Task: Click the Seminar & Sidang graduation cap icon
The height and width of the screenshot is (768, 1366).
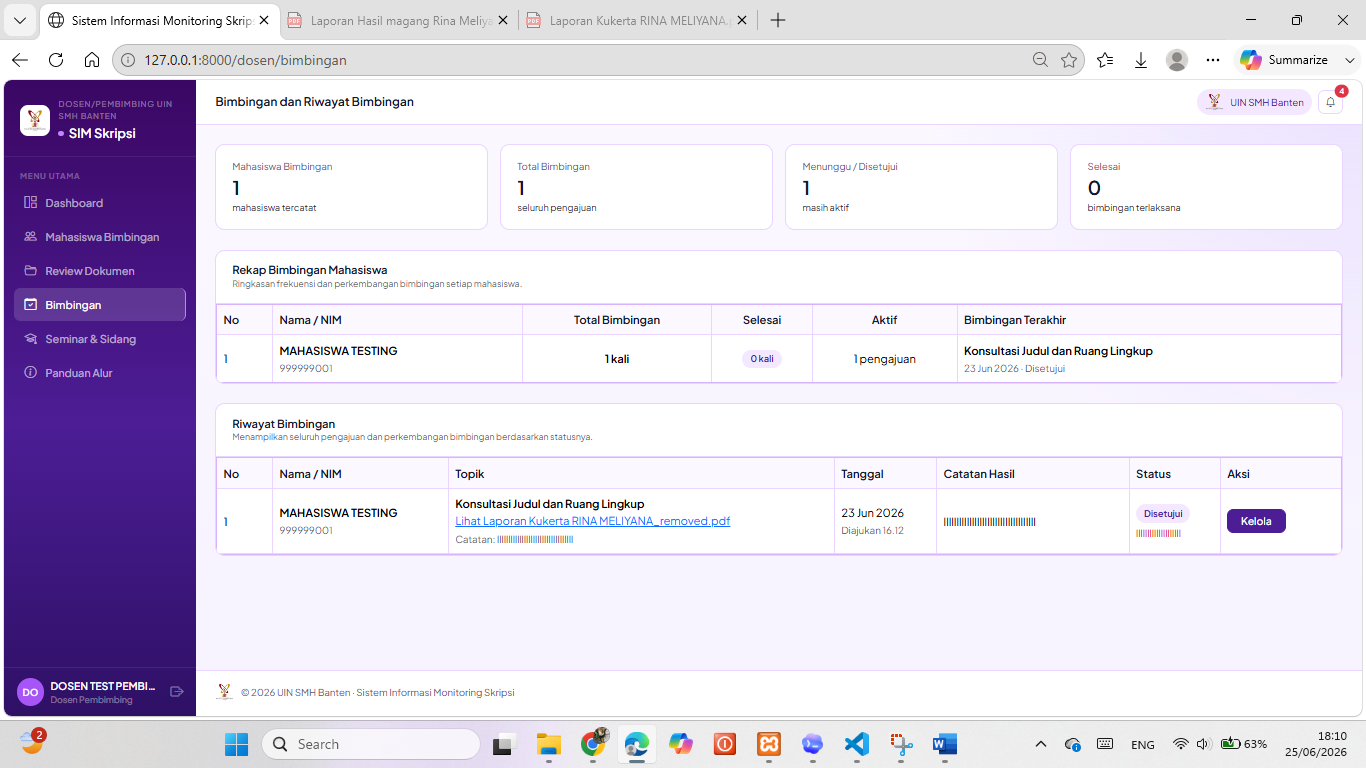Action: pos(30,339)
